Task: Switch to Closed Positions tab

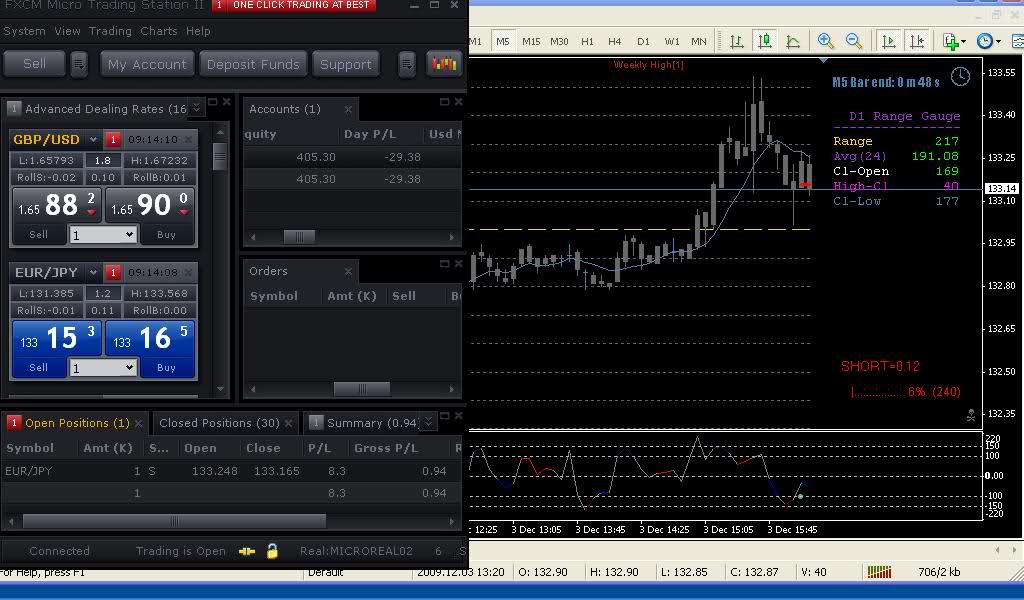Action: click(219, 423)
